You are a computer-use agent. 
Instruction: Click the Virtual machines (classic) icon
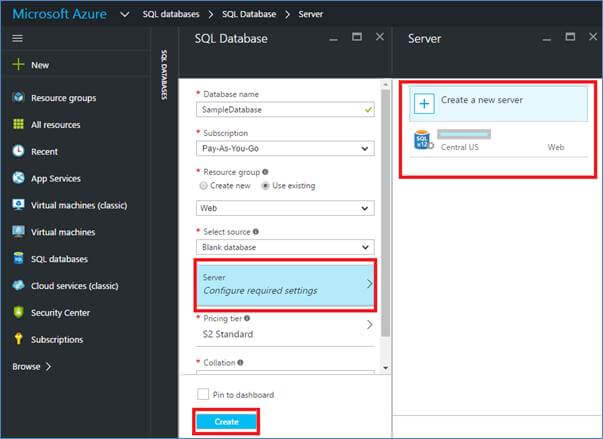point(18,205)
